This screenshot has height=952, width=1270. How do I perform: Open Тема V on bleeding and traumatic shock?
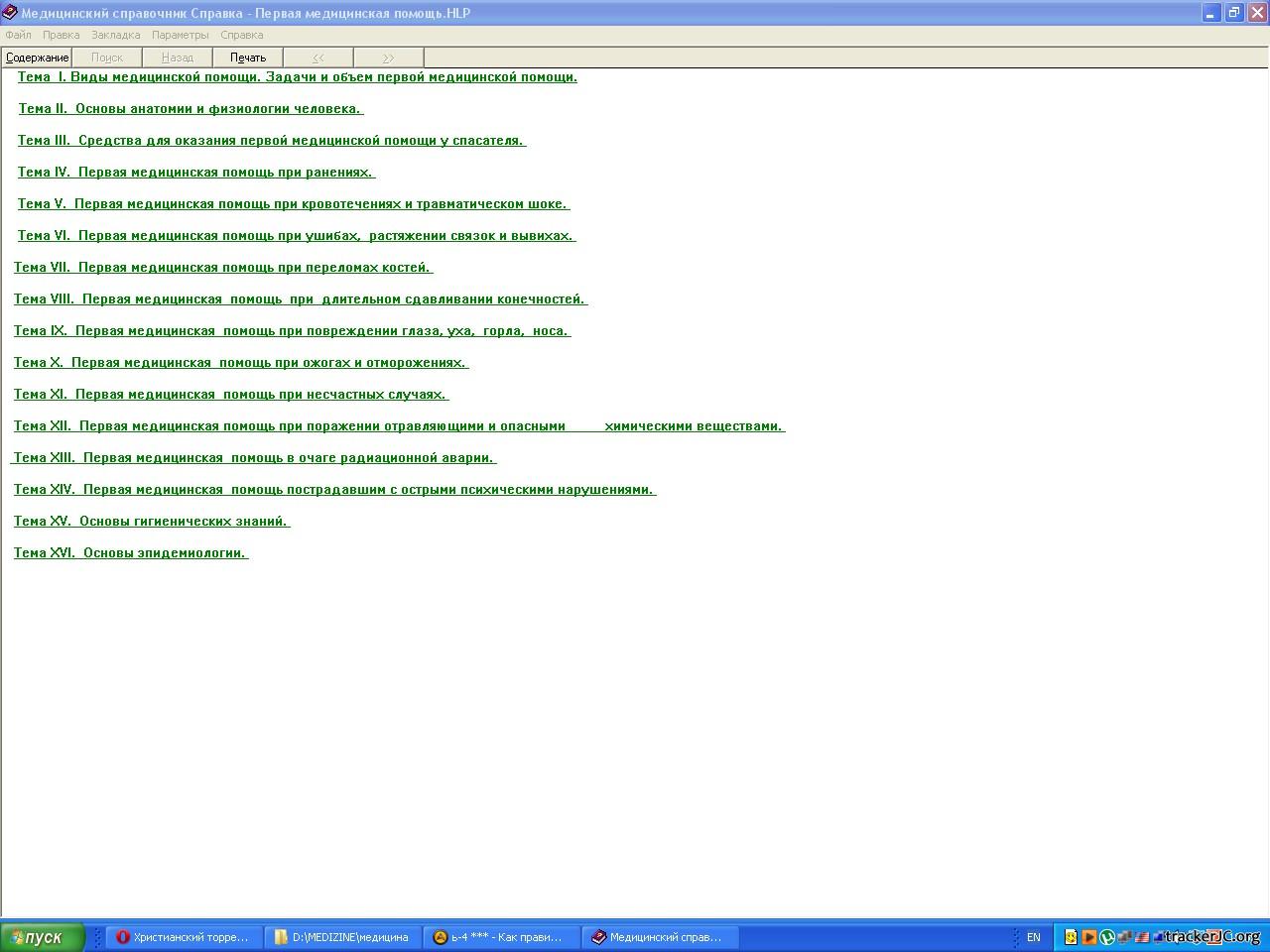tap(293, 204)
